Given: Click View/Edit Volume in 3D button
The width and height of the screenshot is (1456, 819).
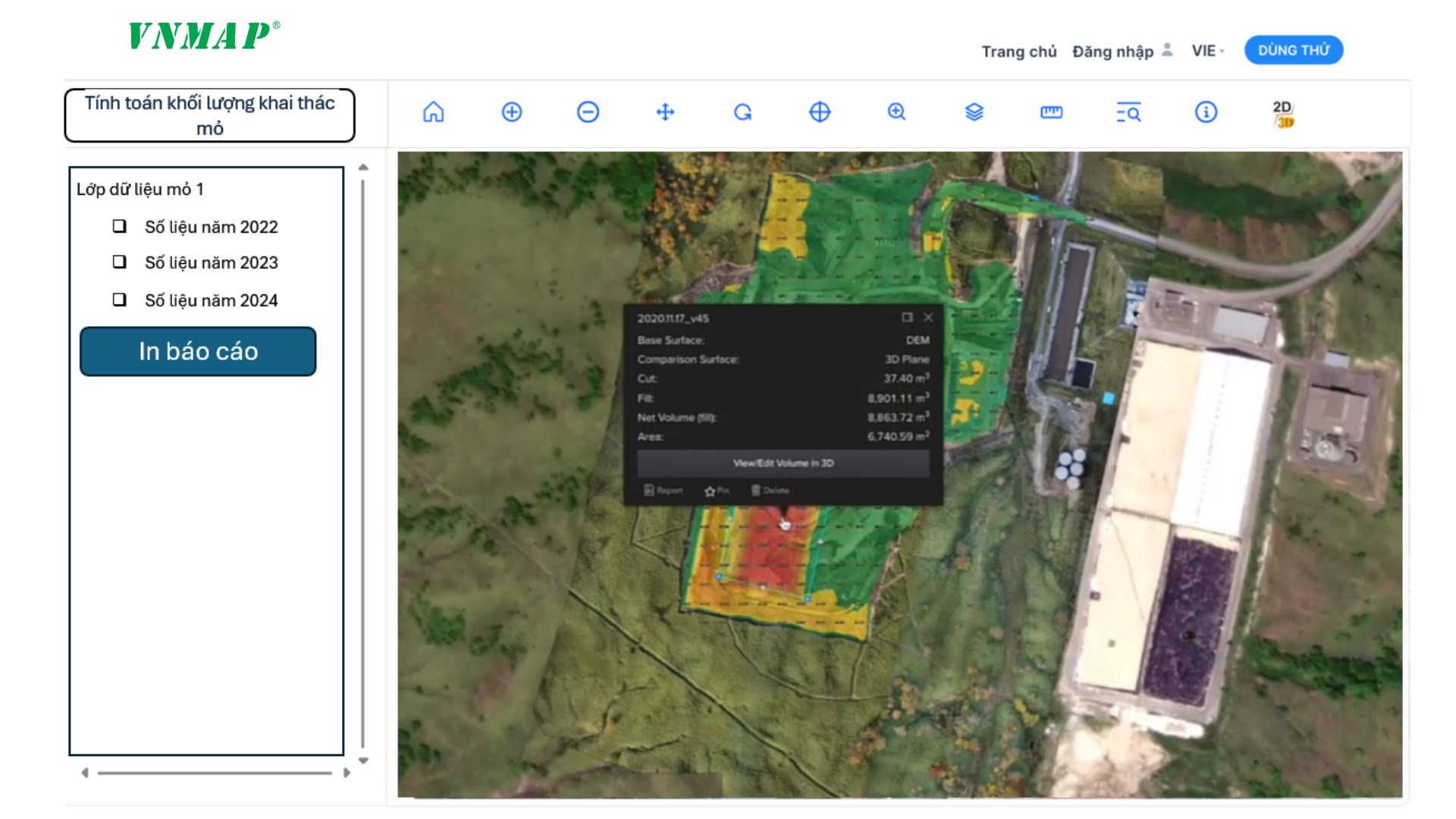Looking at the screenshot, I should tap(783, 463).
